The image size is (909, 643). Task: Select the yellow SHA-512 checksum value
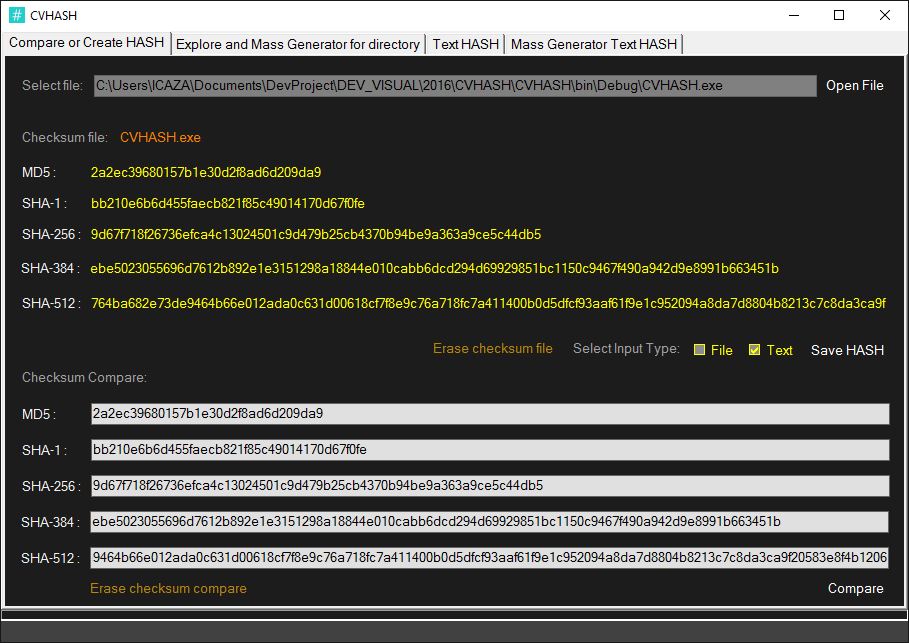(488, 303)
